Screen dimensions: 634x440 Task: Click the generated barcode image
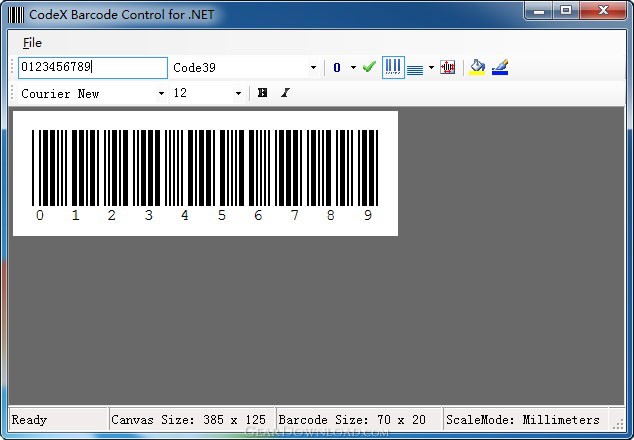(x=205, y=174)
